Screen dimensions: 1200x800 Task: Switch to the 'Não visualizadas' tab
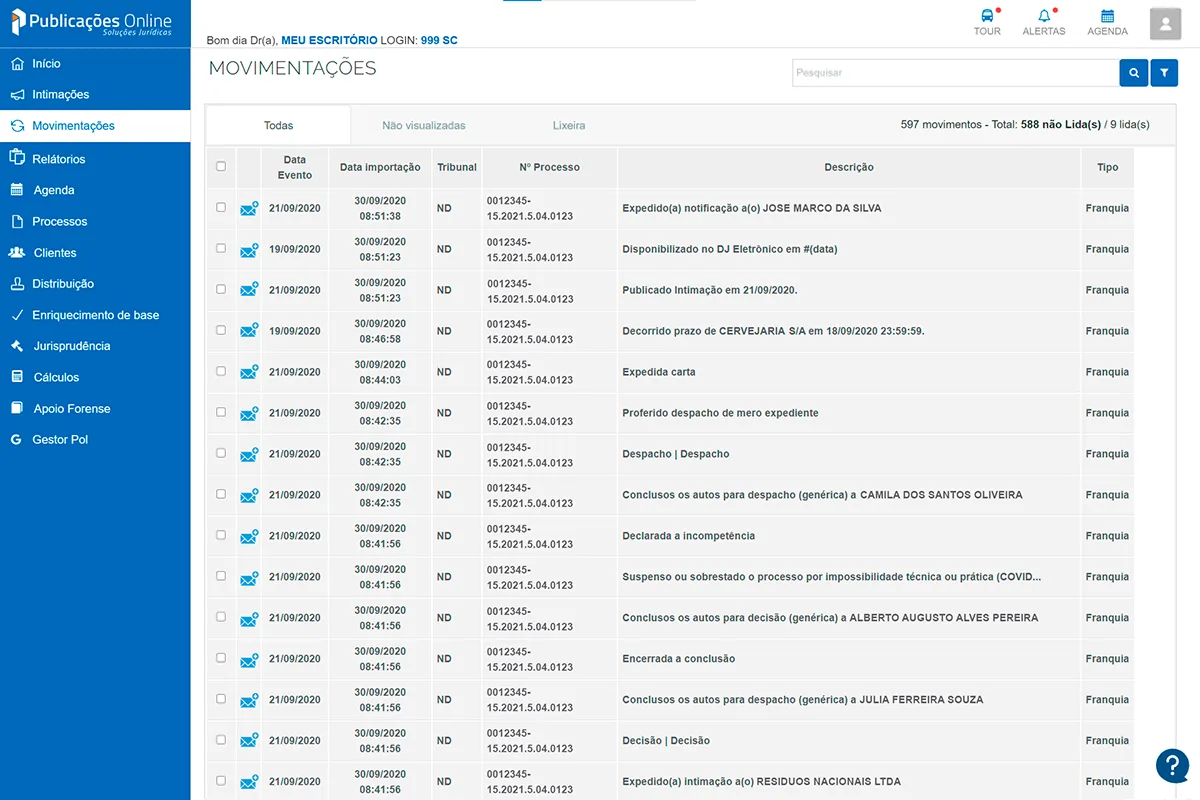coord(424,125)
